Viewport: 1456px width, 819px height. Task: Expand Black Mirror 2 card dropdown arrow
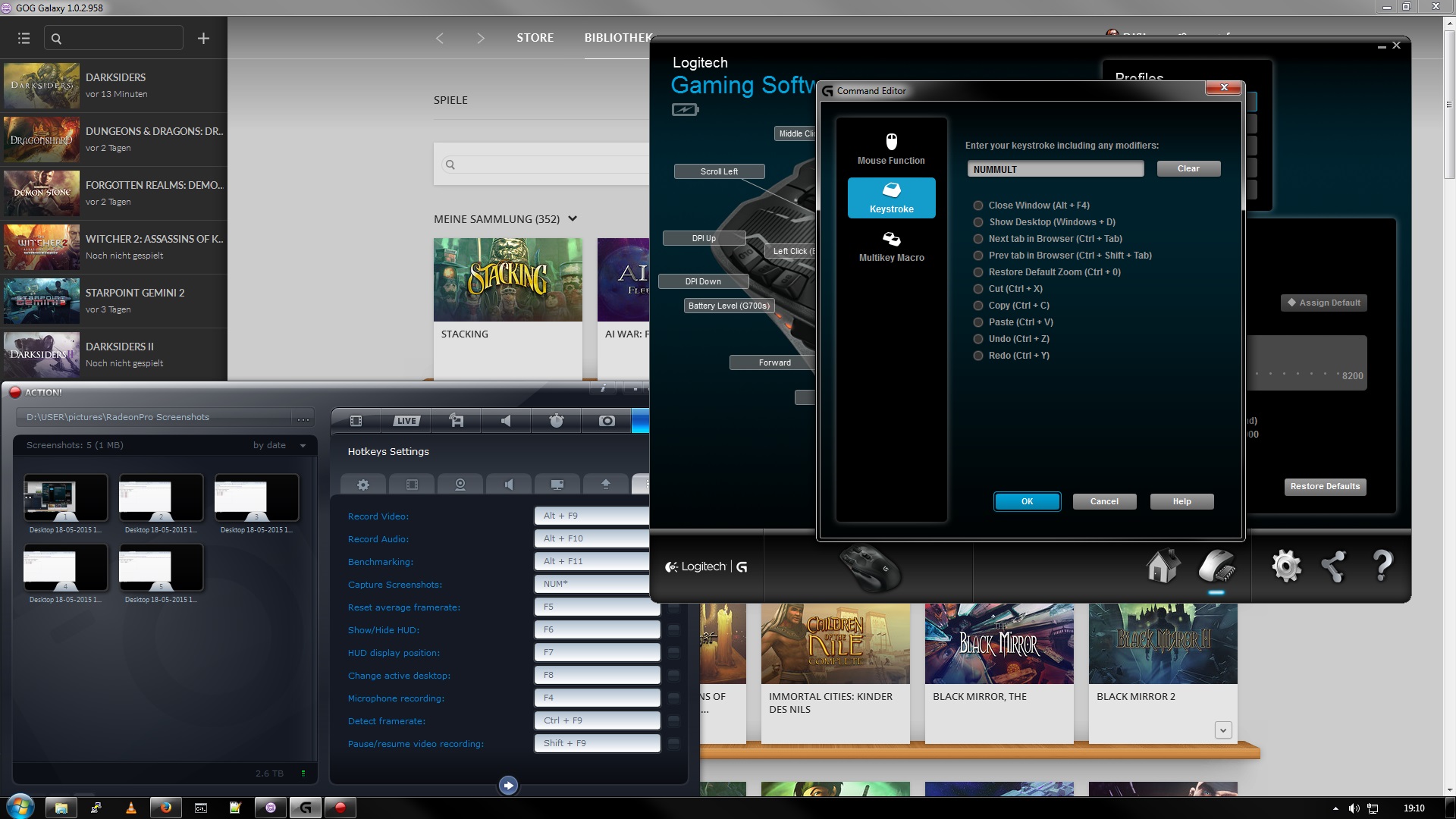[1222, 730]
